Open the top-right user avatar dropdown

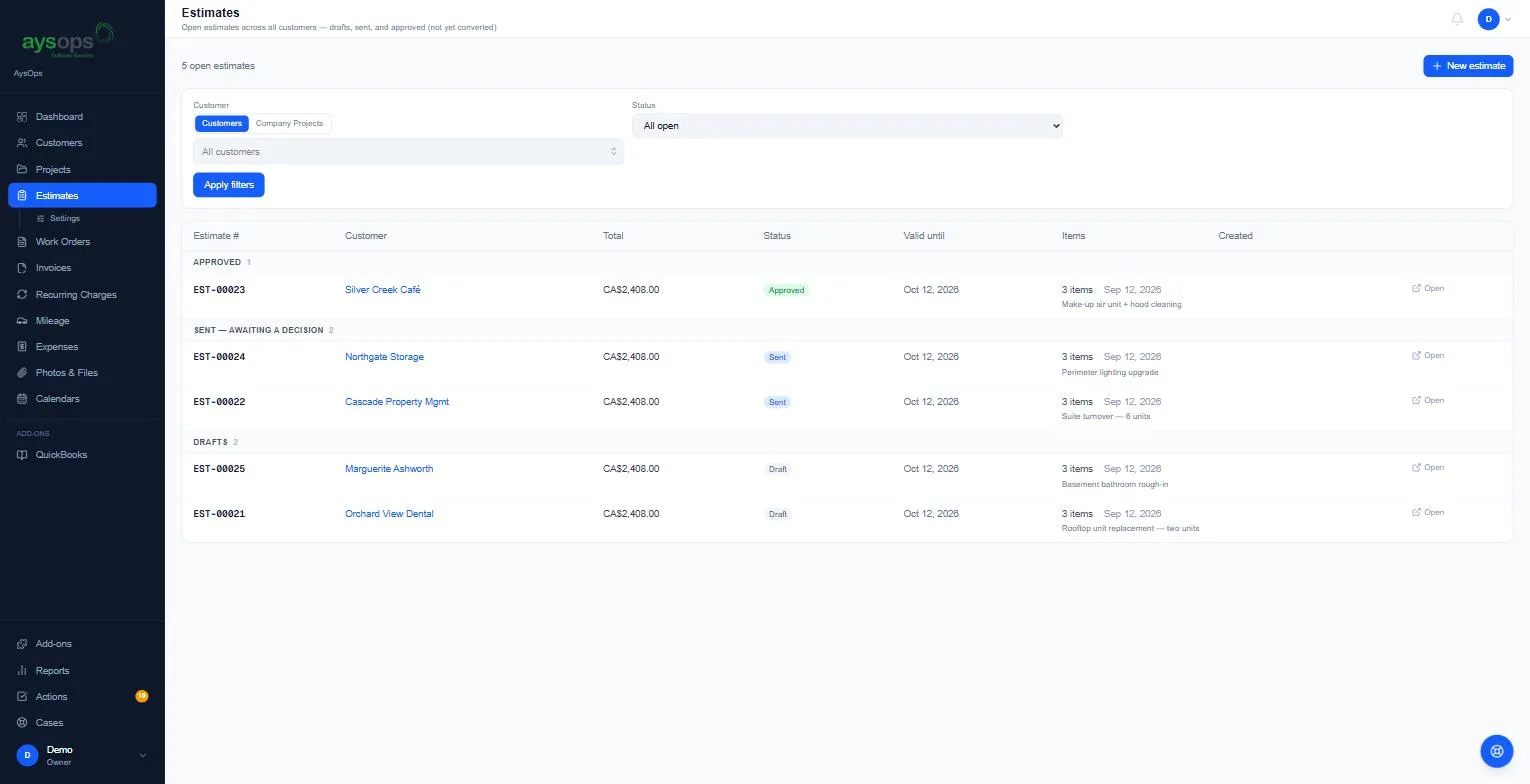pos(1494,19)
